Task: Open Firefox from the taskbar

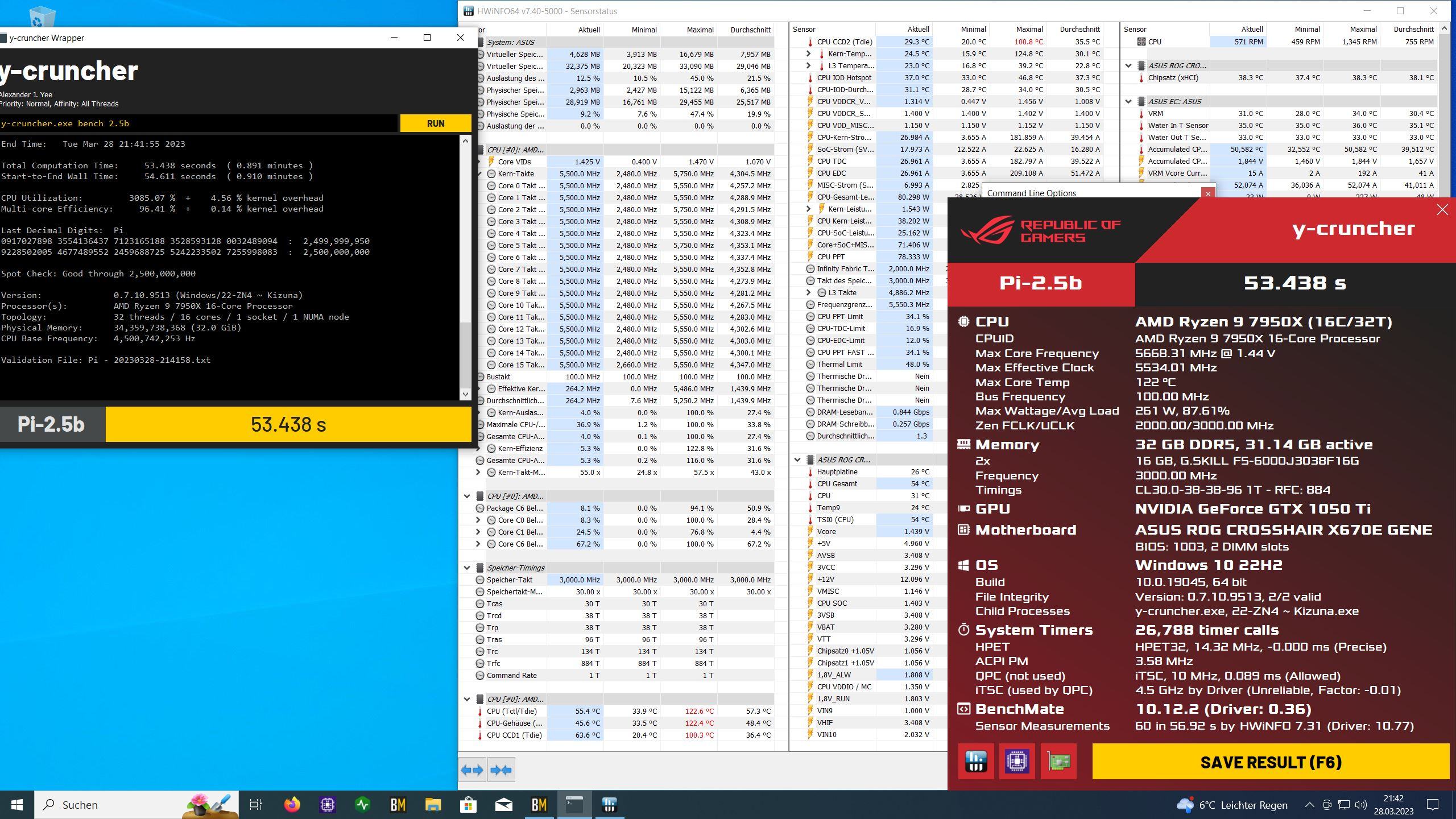Action: pyautogui.click(x=292, y=805)
